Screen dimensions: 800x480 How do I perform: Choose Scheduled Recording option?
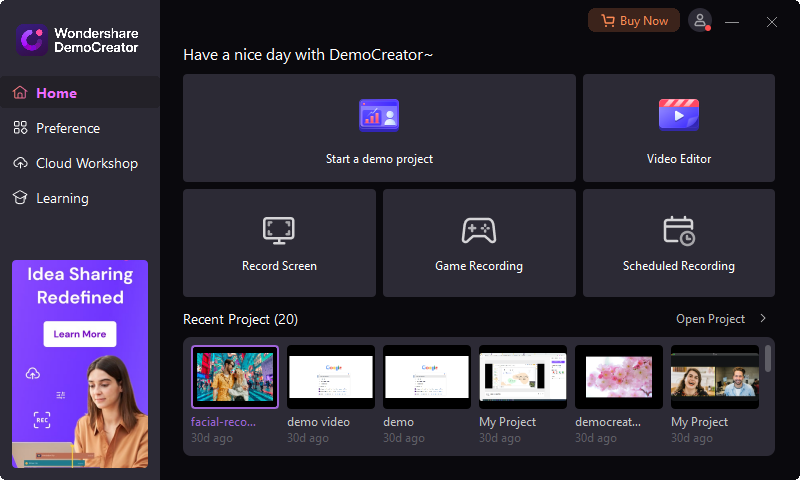[679, 243]
